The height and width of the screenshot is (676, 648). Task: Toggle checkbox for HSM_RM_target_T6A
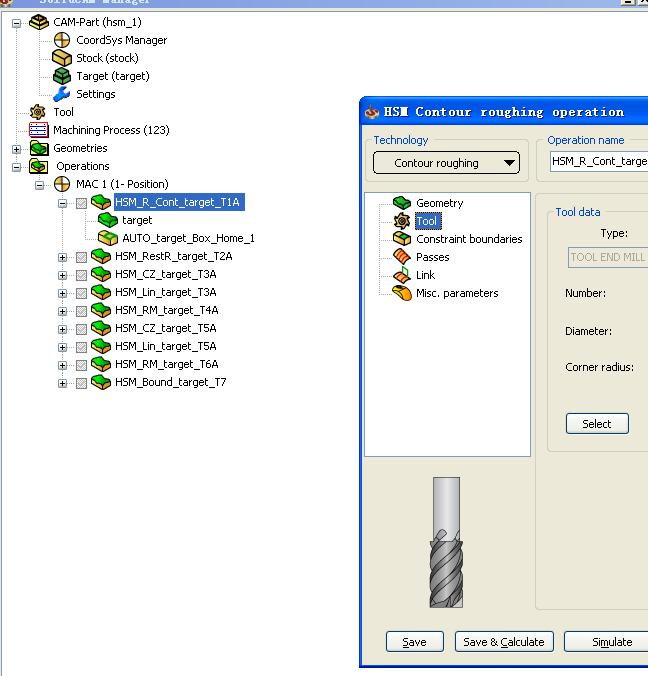[81, 365]
